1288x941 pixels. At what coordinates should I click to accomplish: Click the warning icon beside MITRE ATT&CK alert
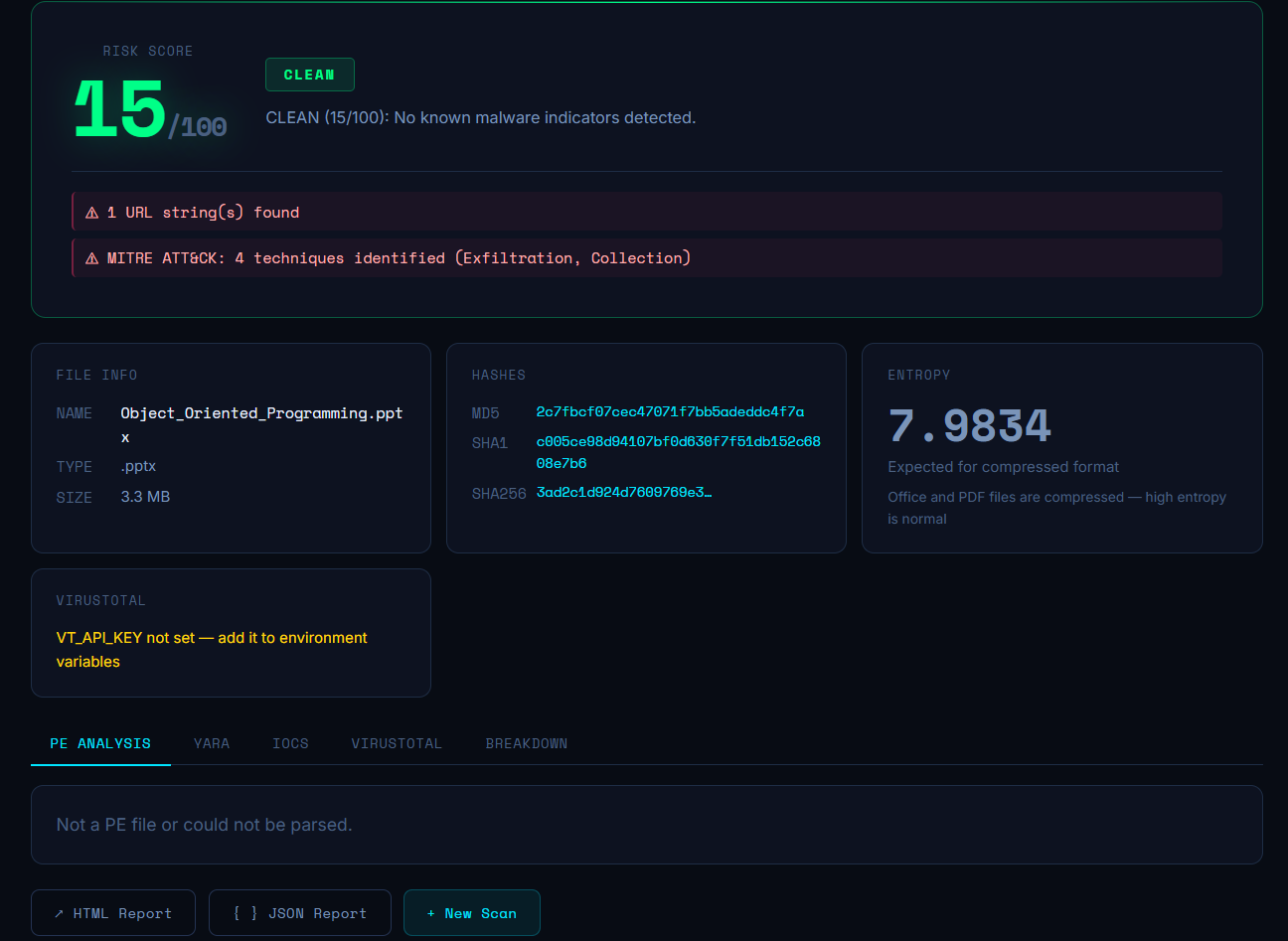pyautogui.click(x=92, y=258)
